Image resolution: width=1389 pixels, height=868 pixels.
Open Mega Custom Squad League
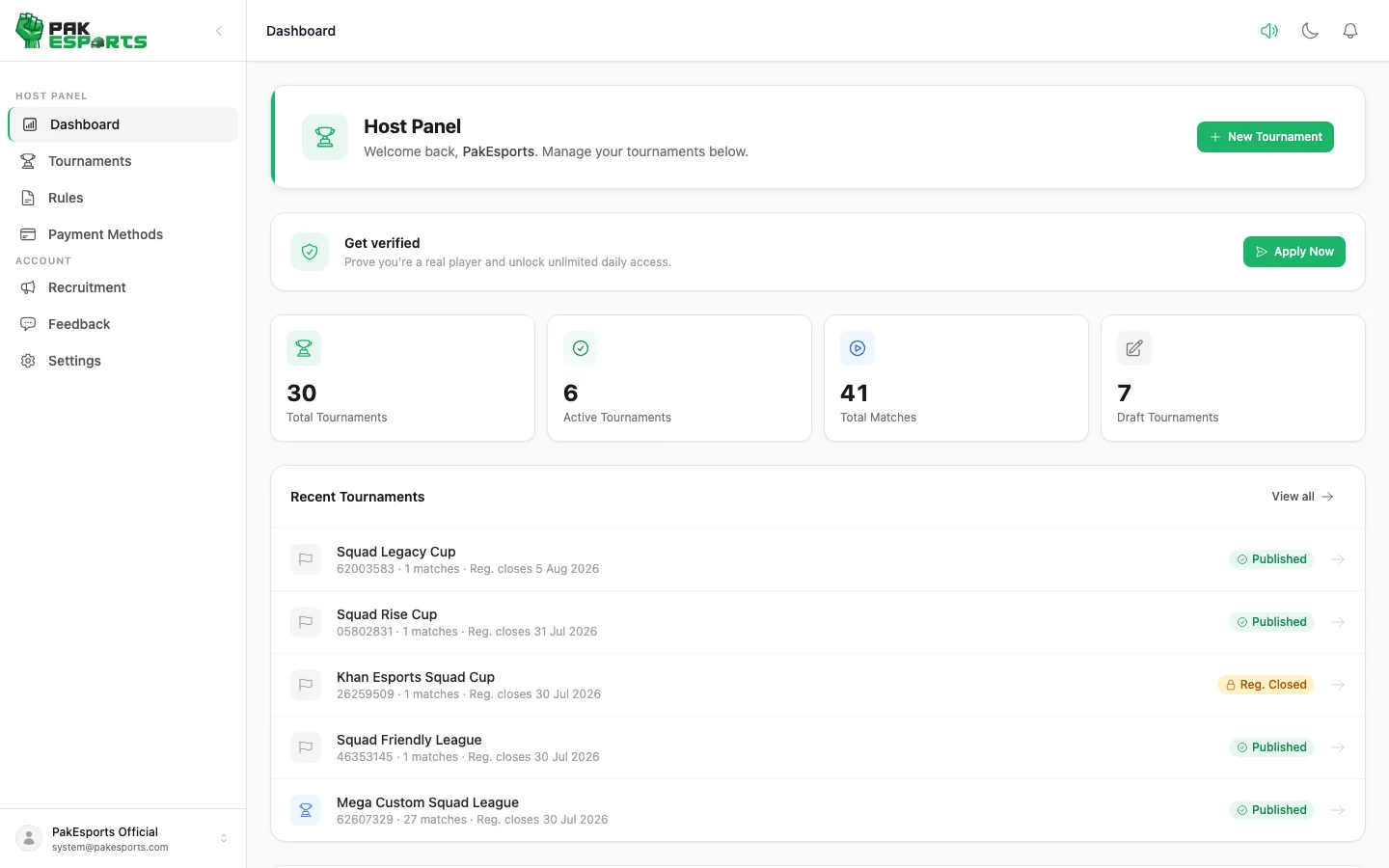pyautogui.click(x=818, y=810)
